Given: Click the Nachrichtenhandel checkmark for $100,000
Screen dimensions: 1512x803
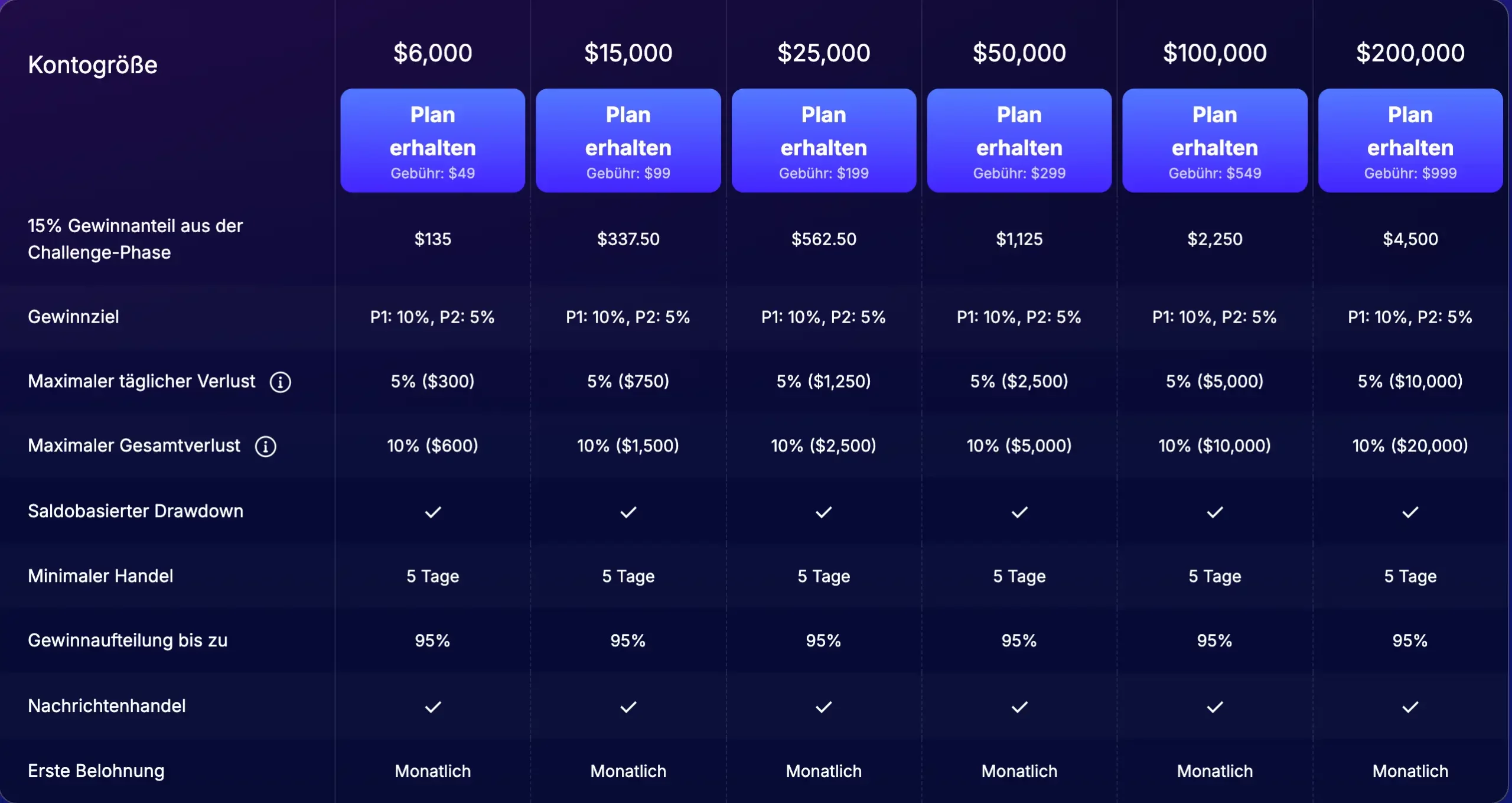Looking at the screenshot, I should [x=1215, y=707].
